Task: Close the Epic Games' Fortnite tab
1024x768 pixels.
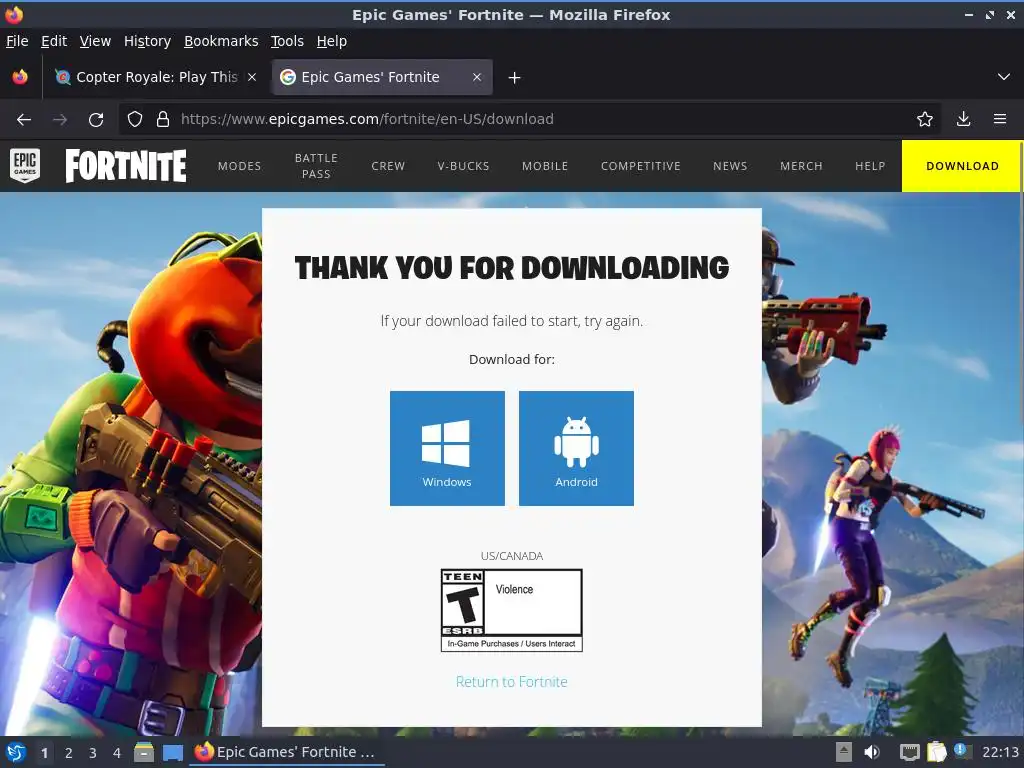Action: [477, 77]
